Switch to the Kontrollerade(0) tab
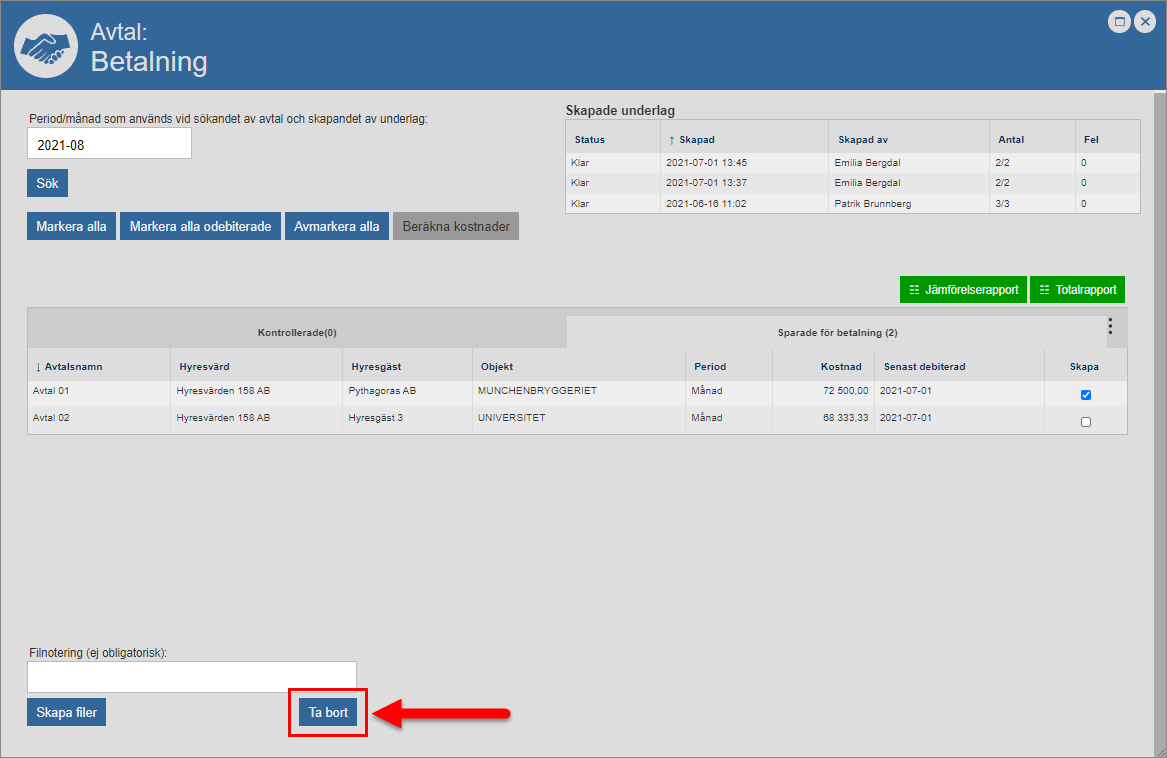The height and width of the screenshot is (758, 1167). [297, 332]
